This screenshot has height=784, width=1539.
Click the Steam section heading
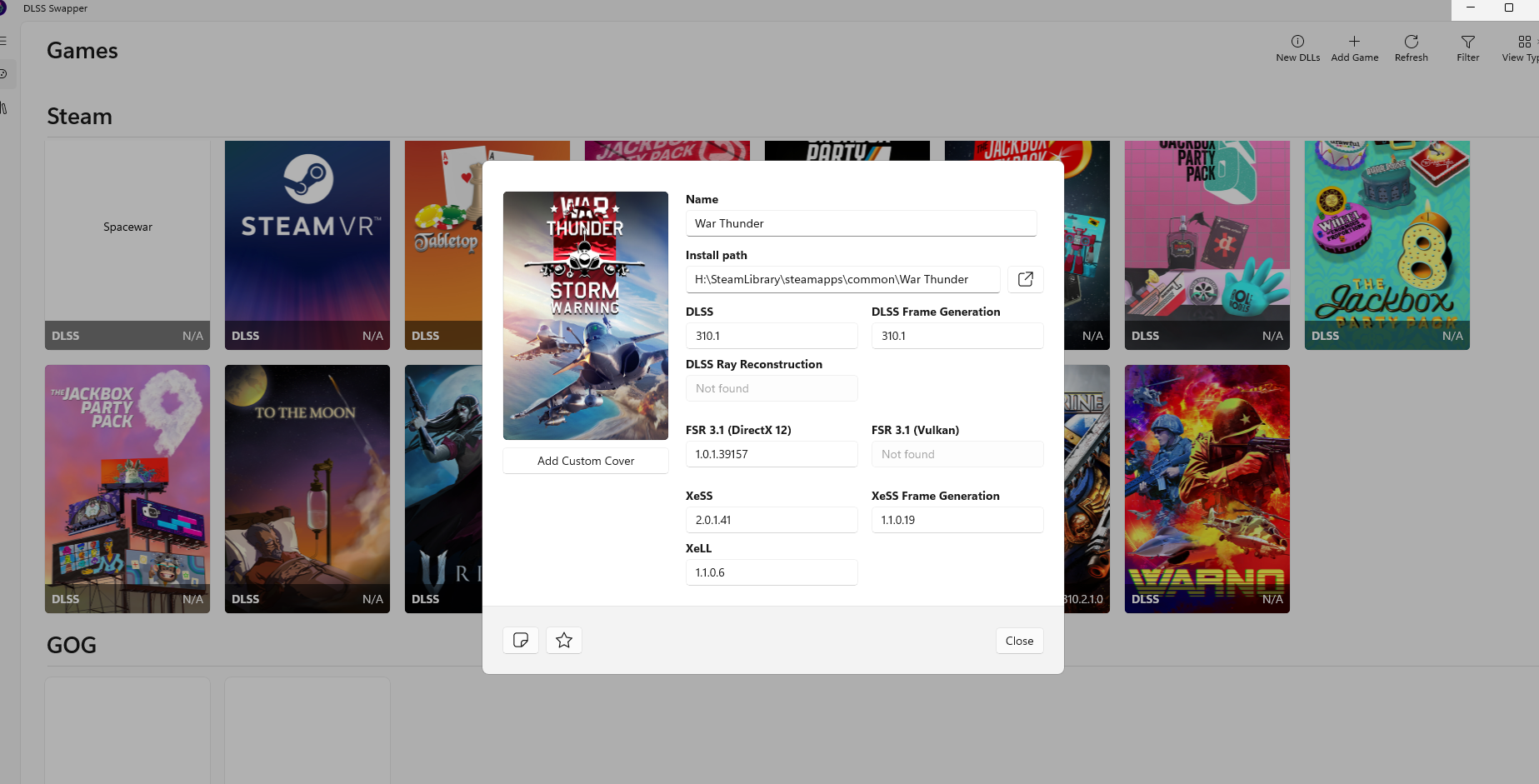coord(79,116)
